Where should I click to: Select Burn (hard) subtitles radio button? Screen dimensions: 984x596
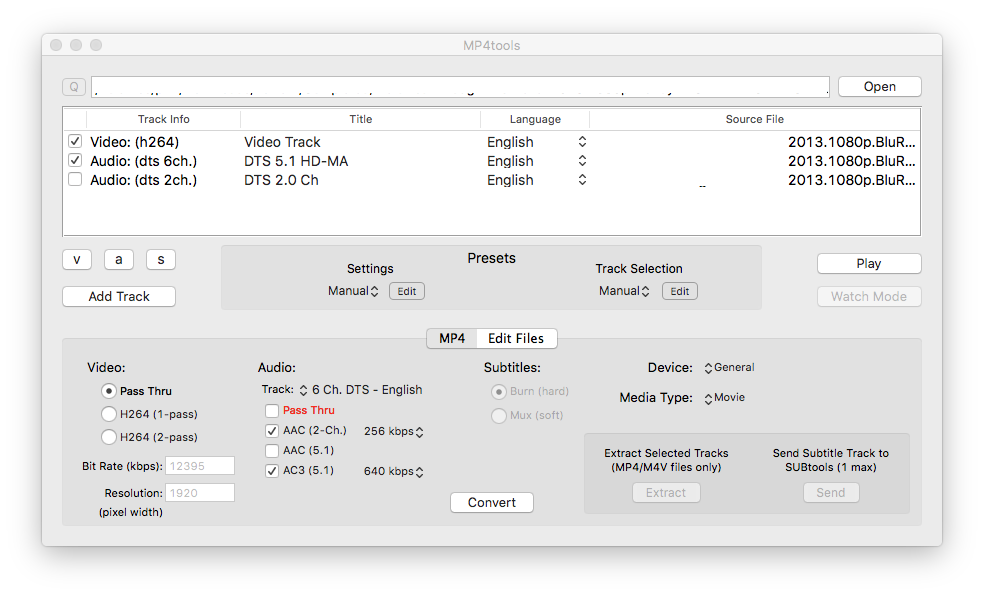pos(499,392)
